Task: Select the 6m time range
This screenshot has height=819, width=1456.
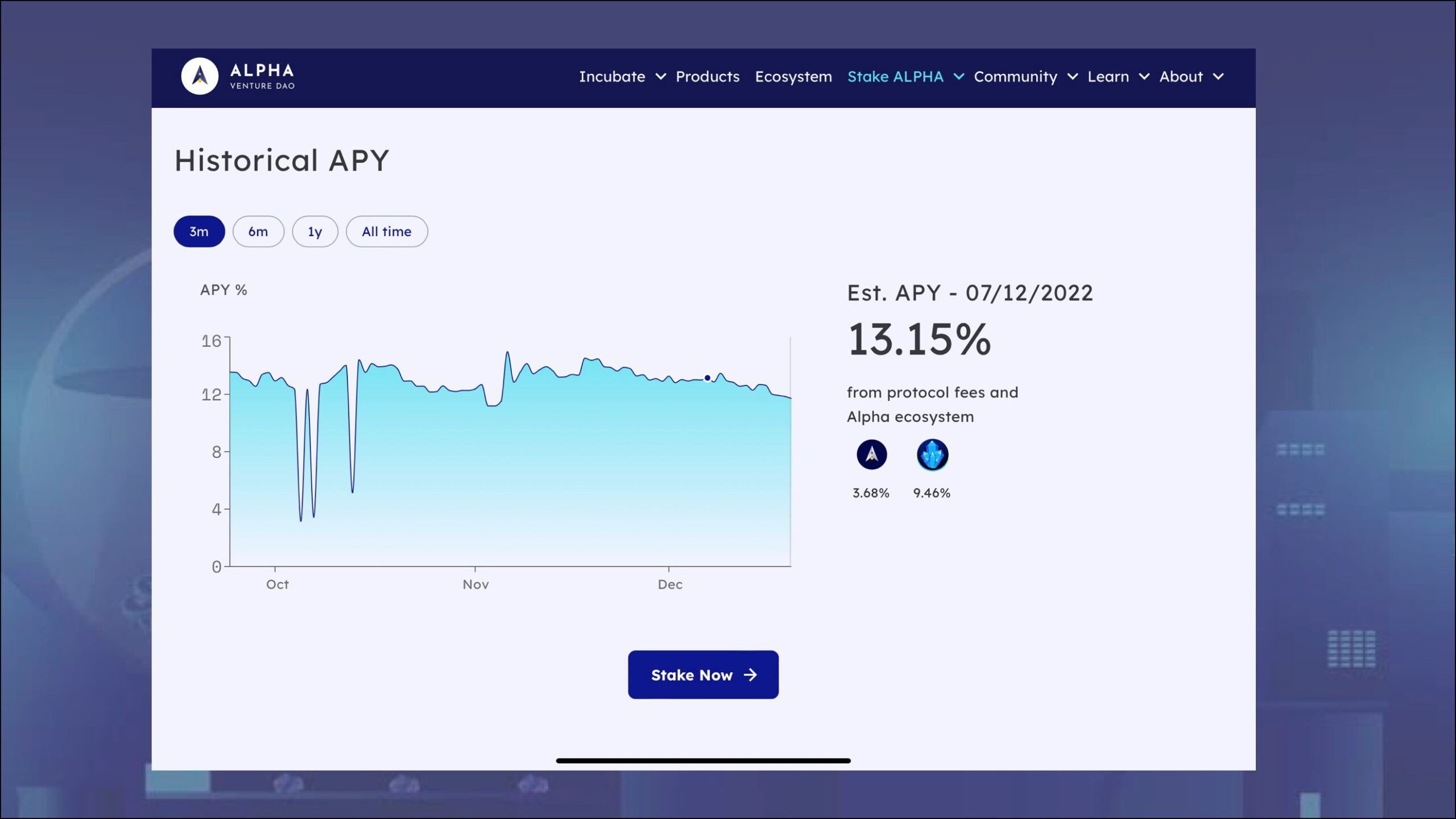Action: tap(258, 231)
